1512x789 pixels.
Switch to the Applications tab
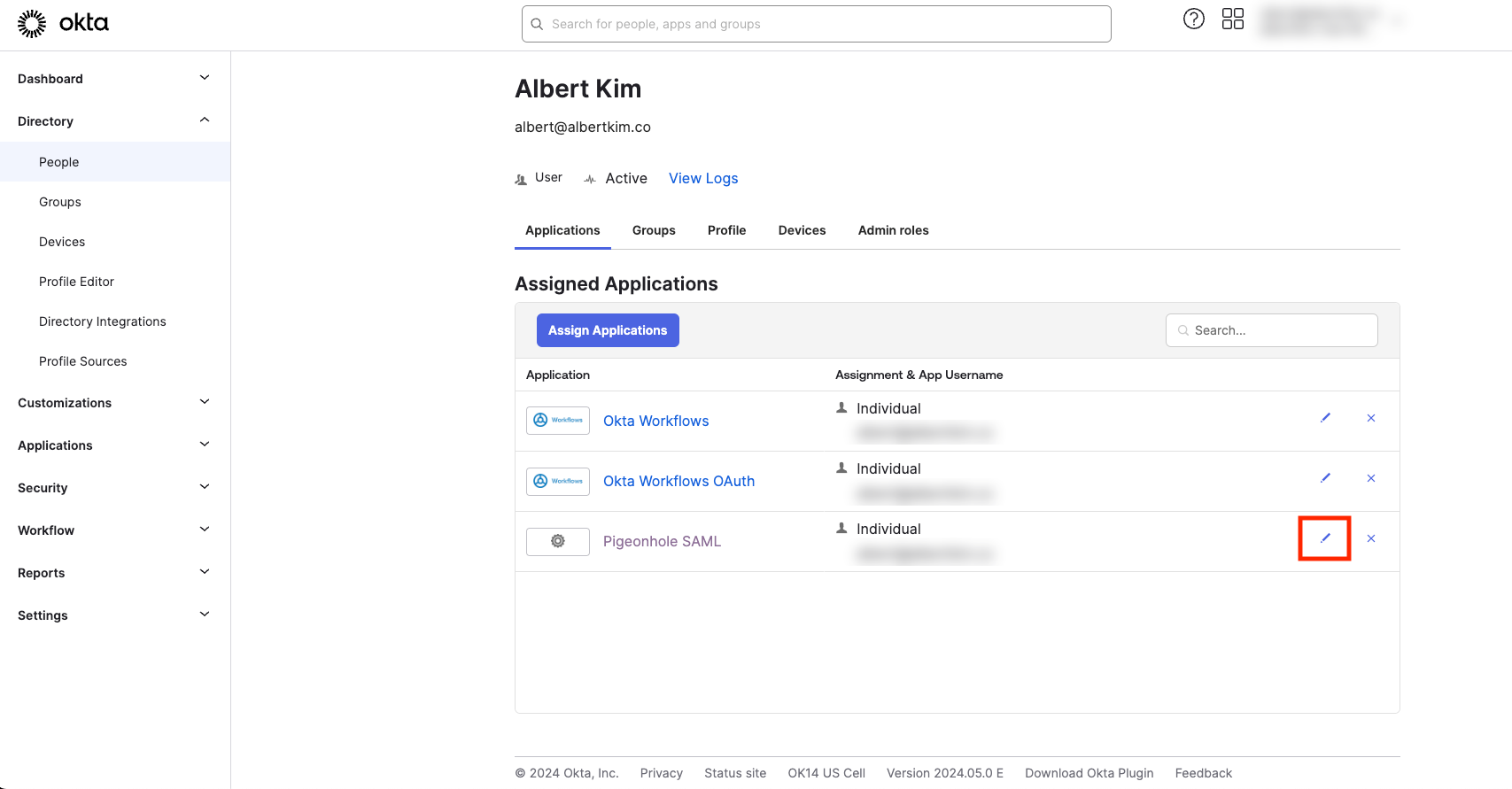562,230
